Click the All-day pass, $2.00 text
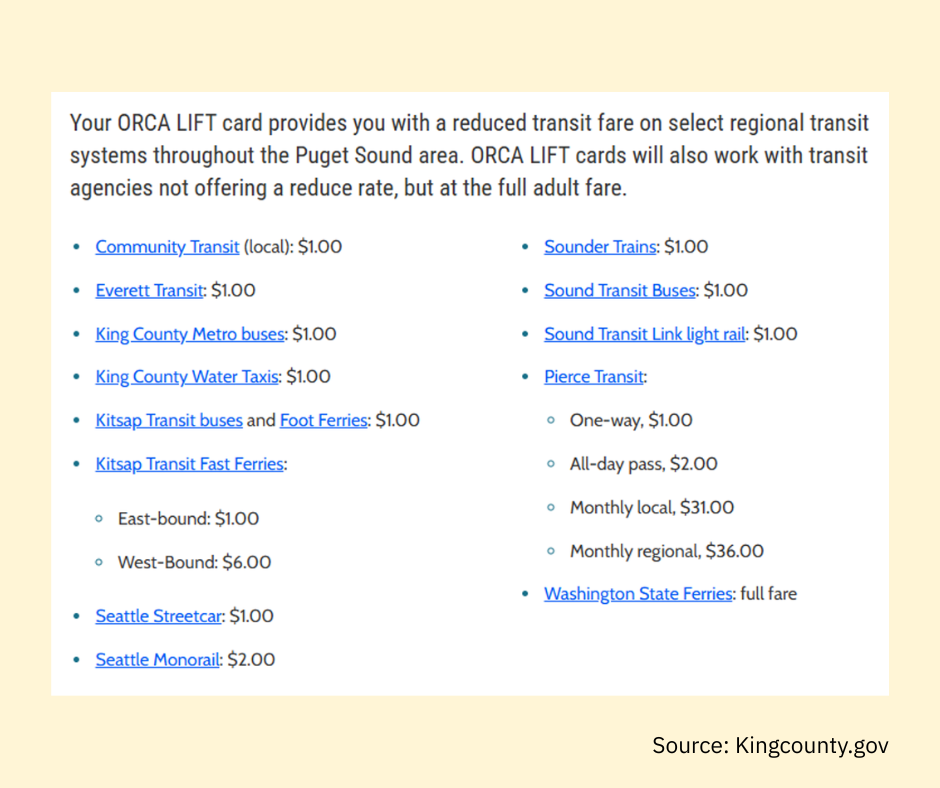Image resolution: width=940 pixels, height=788 pixels. tap(643, 464)
